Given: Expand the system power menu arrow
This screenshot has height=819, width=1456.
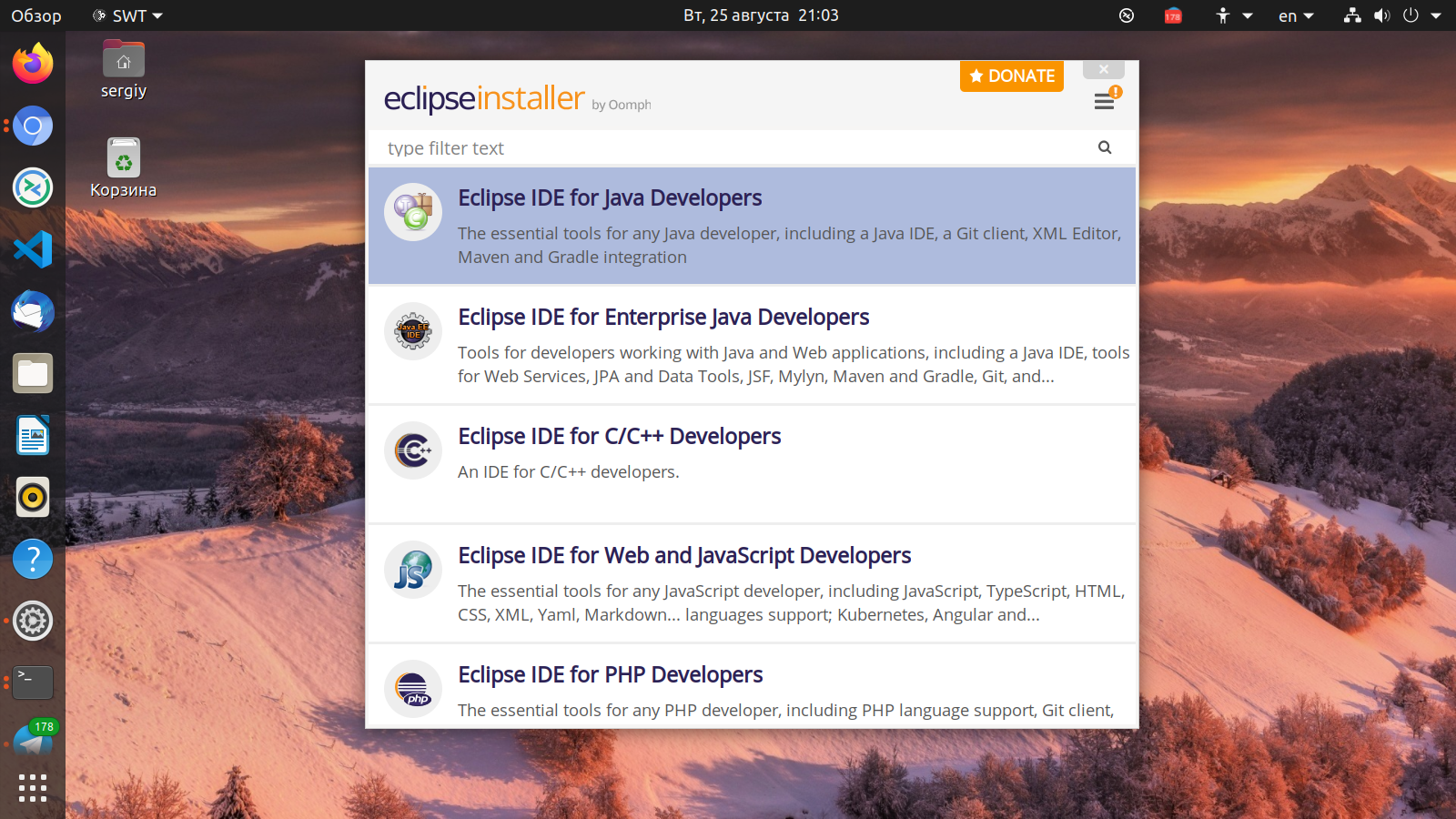Looking at the screenshot, I should [1436, 15].
